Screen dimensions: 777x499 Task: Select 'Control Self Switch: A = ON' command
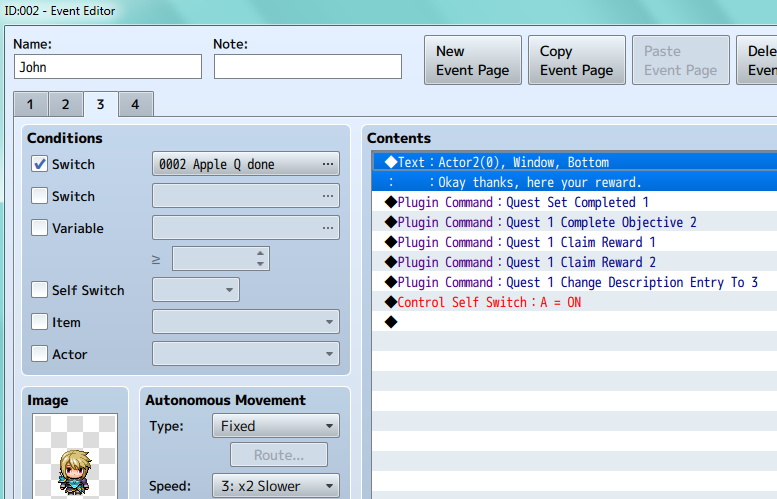[575, 302]
